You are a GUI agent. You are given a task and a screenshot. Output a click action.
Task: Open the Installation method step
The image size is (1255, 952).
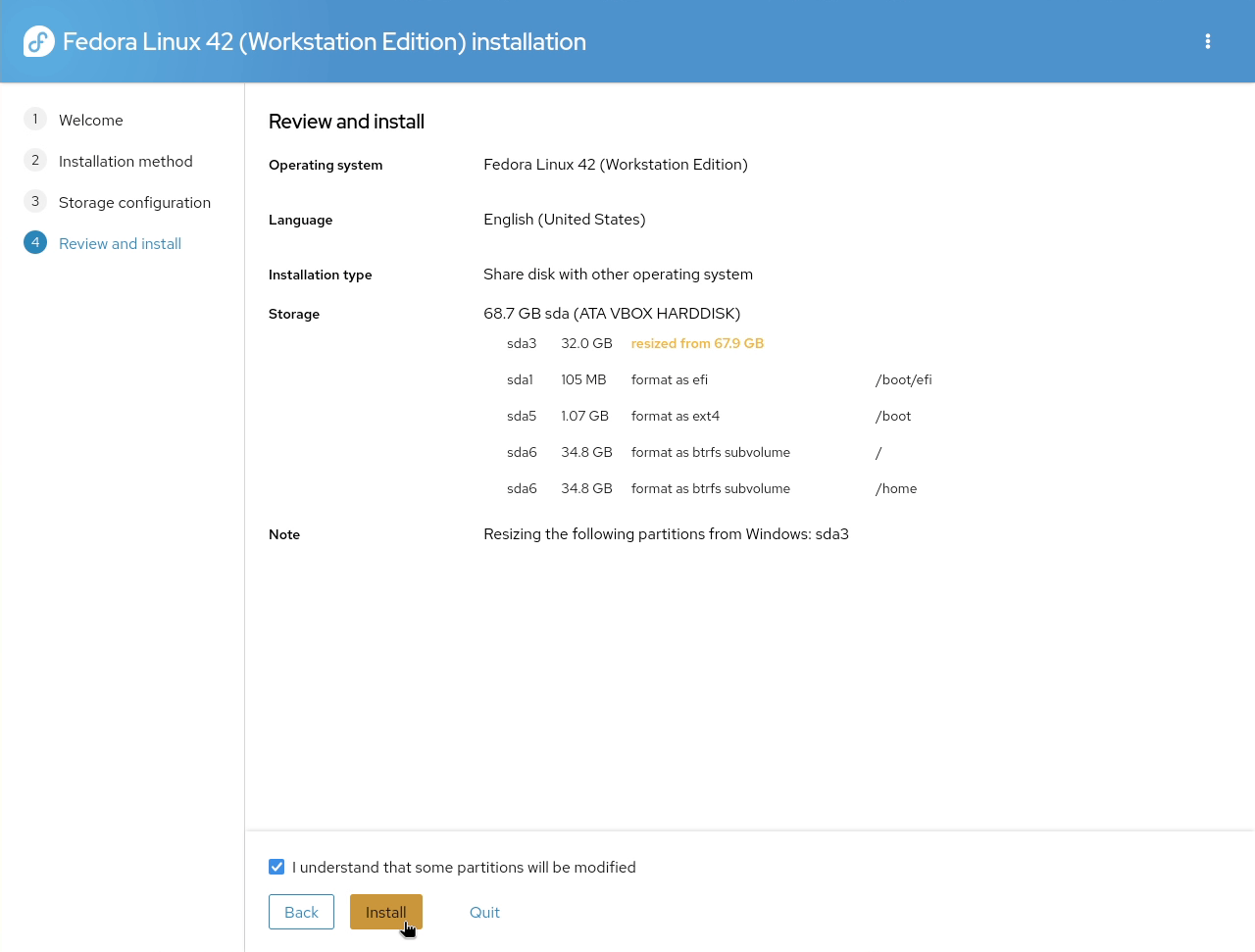click(x=125, y=161)
